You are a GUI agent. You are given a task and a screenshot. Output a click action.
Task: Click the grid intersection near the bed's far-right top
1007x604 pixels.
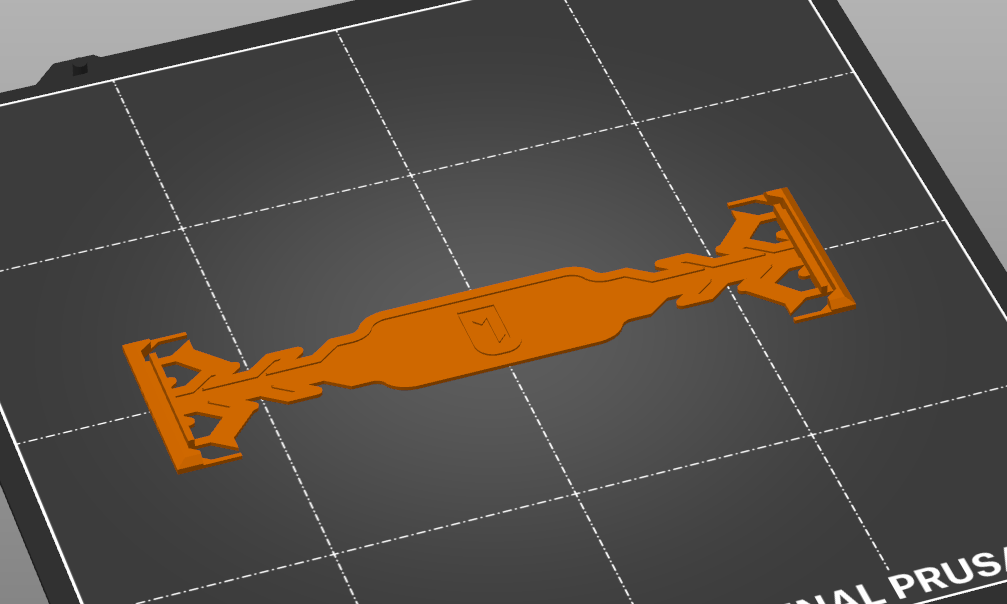point(855,75)
